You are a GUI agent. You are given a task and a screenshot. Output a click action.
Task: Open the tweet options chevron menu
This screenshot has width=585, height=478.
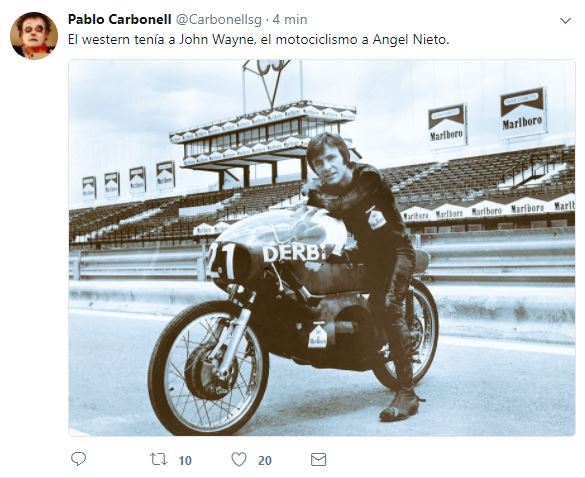click(x=566, y=21)
